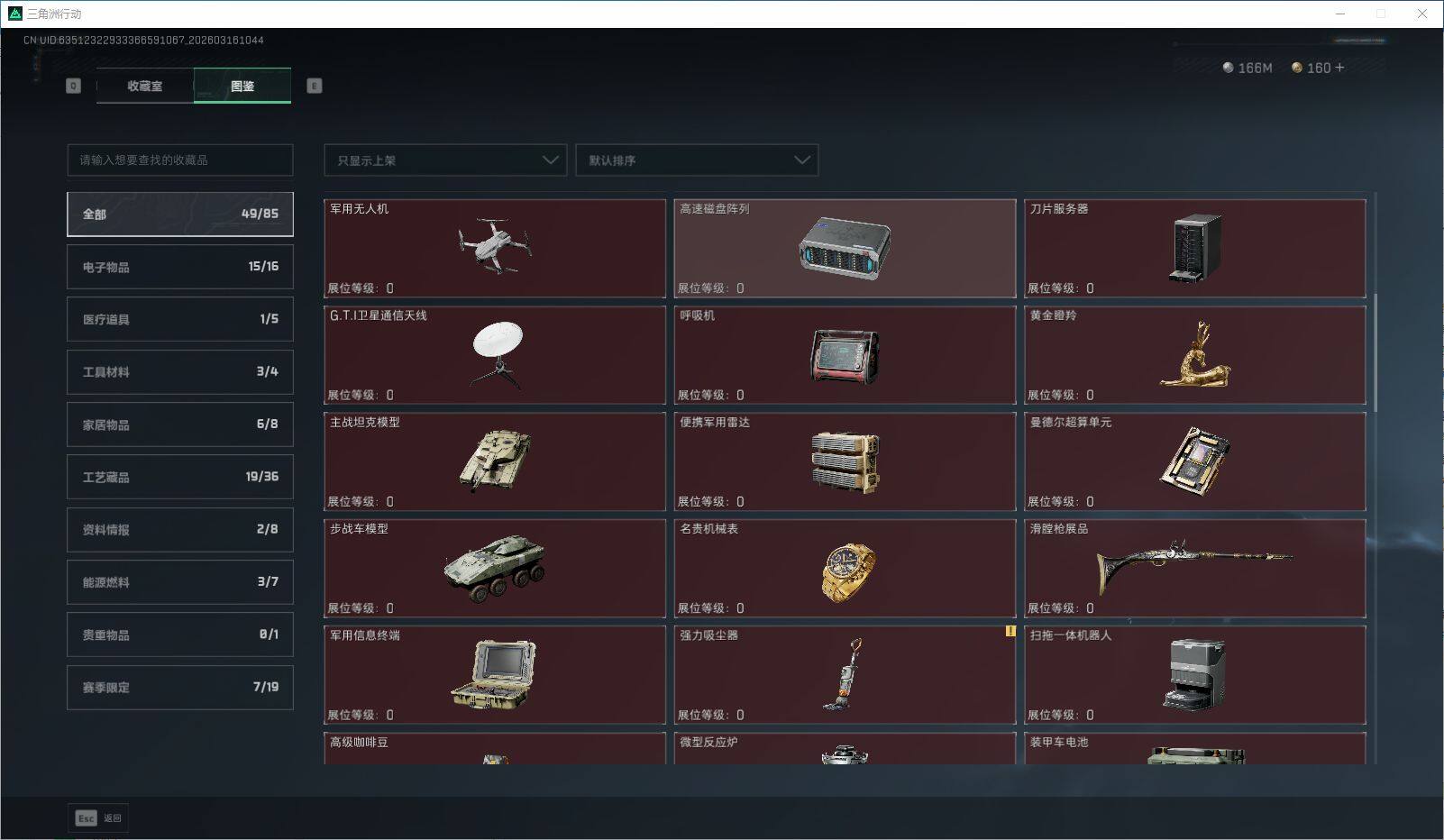Click the gold coin icon next to 160

pos(1296,67)
